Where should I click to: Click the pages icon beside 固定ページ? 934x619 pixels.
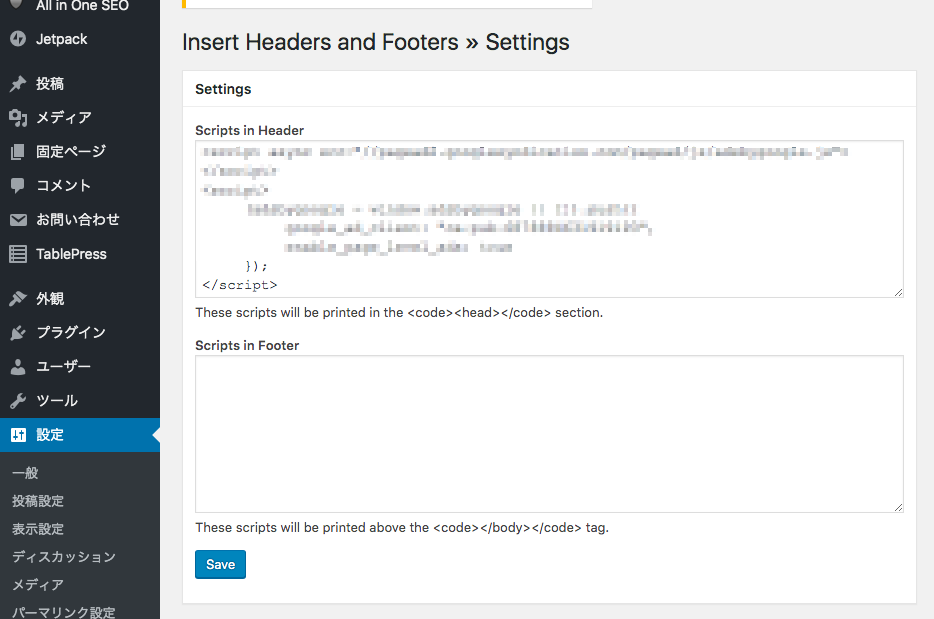point(18,152)
